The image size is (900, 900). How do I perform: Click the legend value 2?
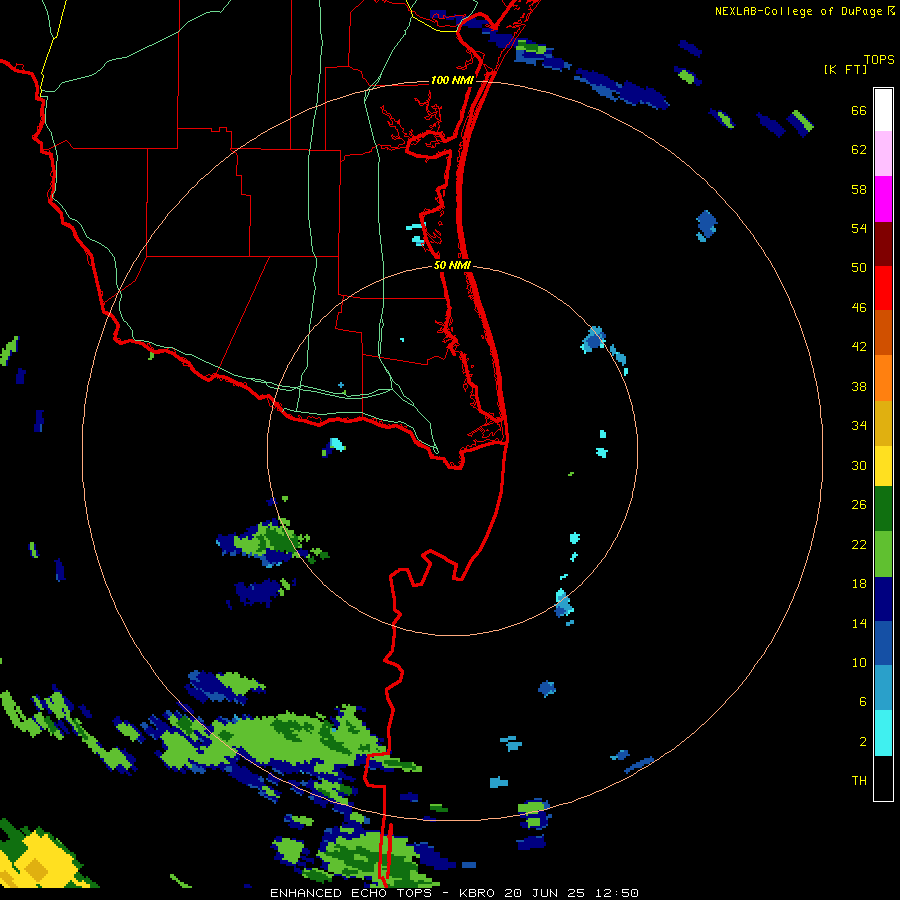click(x=863, y=741)
